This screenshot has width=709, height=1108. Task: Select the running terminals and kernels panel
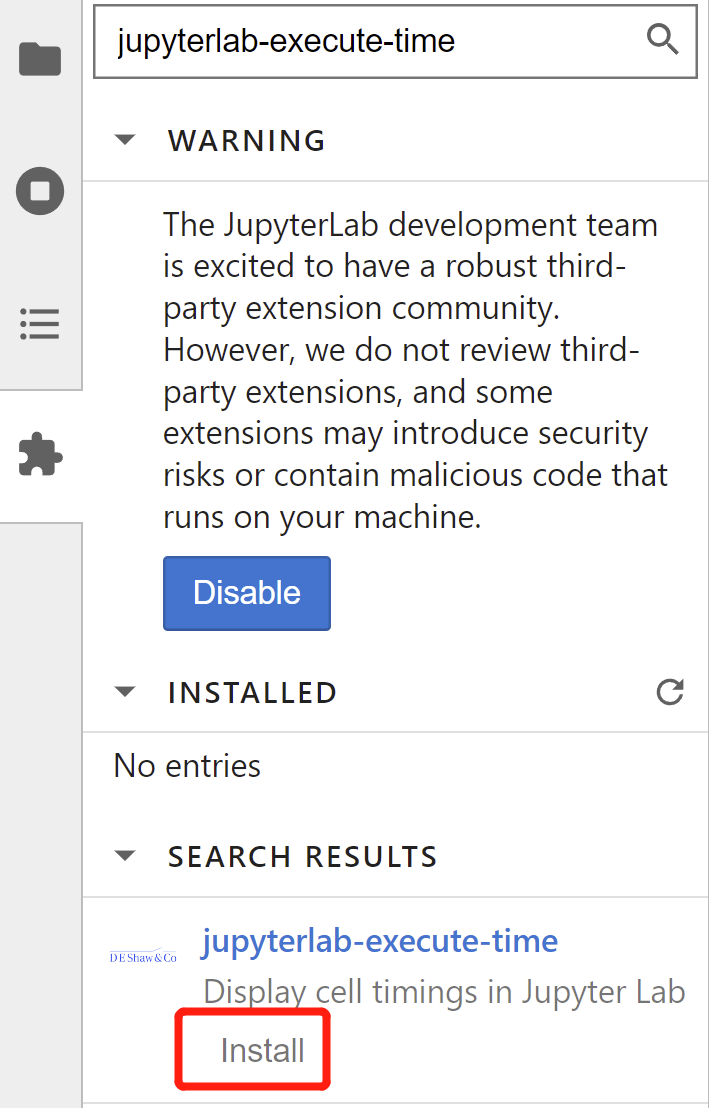click(40, 191)
